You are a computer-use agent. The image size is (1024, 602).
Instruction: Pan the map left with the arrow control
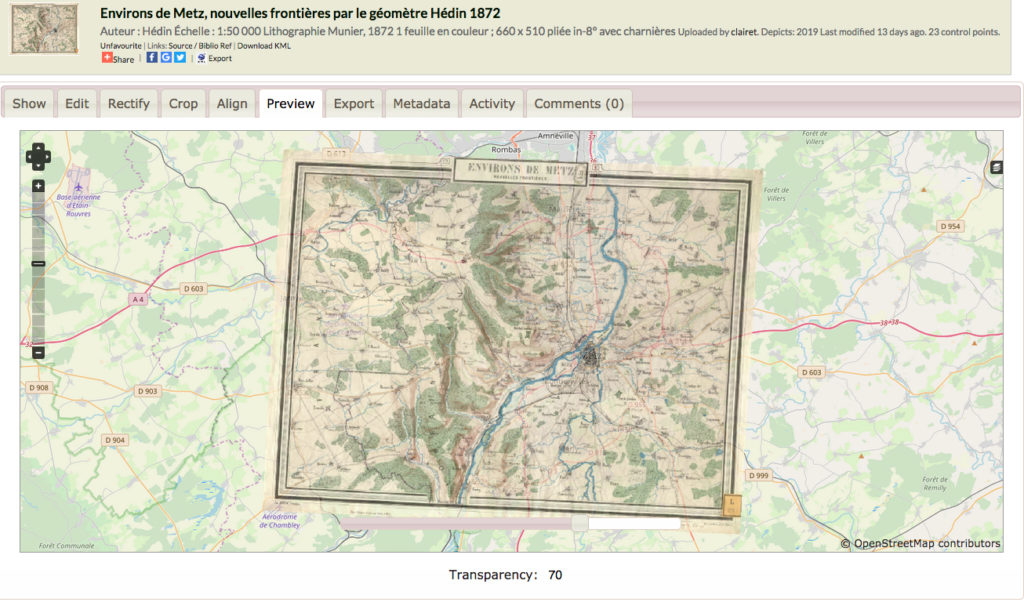click(30, 157)
